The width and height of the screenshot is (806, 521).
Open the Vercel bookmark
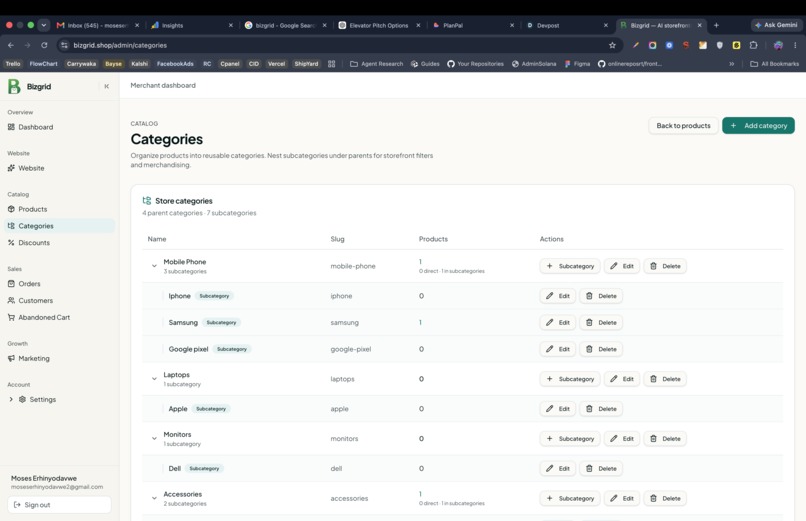[x=276, y=64]
